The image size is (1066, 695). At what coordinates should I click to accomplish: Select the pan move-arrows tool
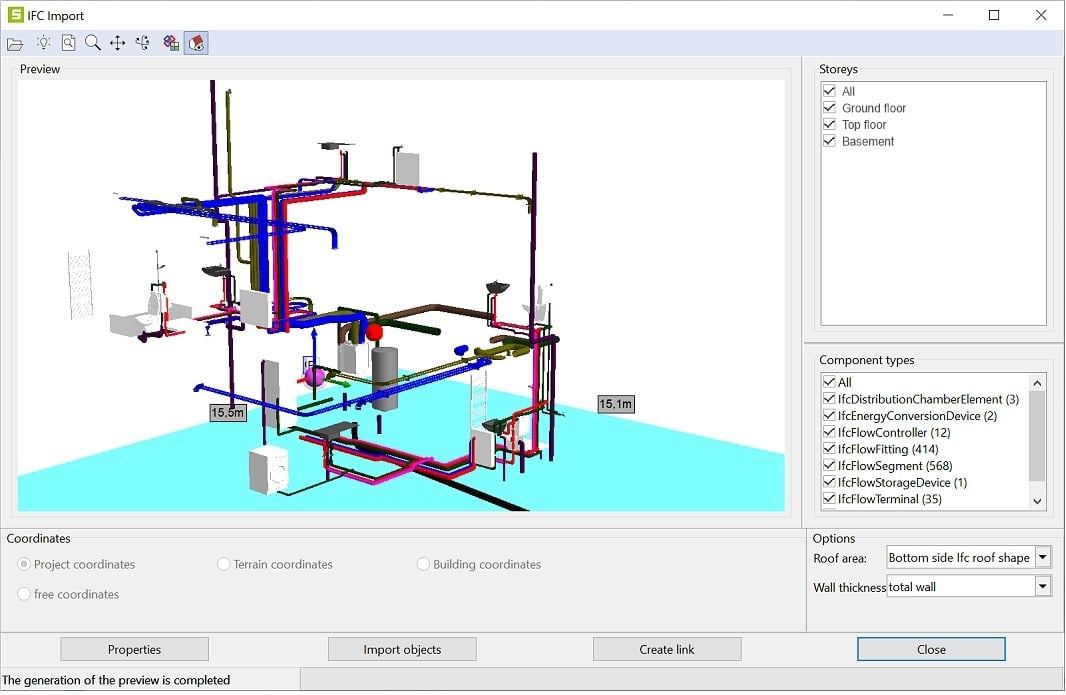coord(118,44)
